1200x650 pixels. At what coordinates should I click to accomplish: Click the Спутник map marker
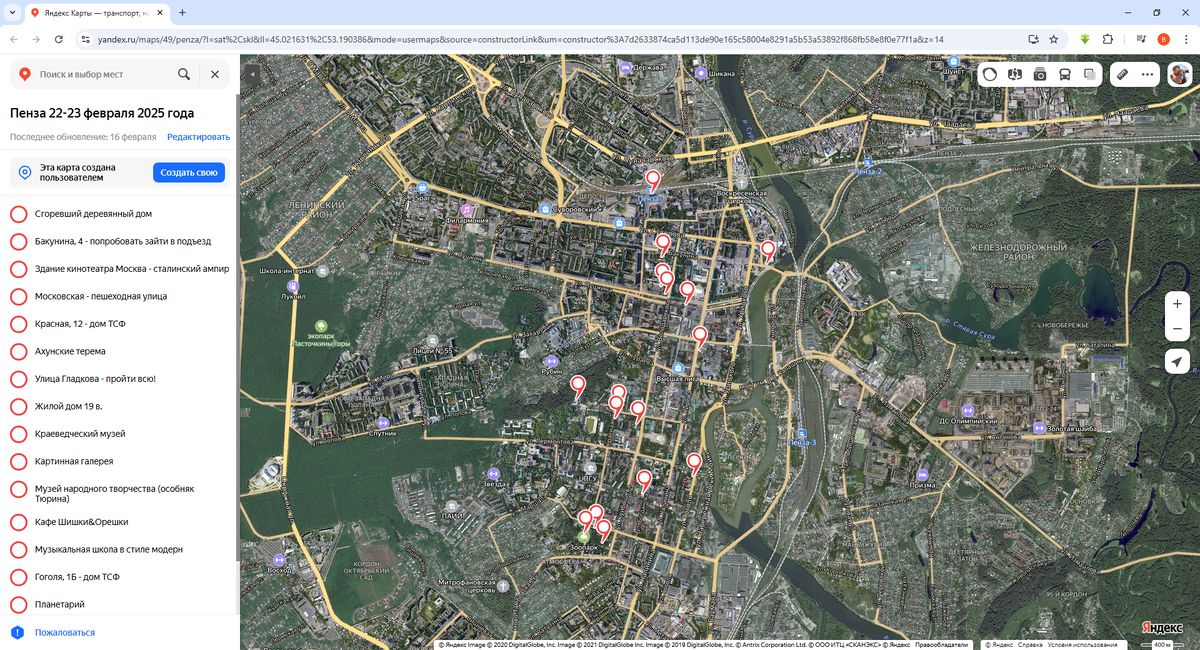point(383,422)
